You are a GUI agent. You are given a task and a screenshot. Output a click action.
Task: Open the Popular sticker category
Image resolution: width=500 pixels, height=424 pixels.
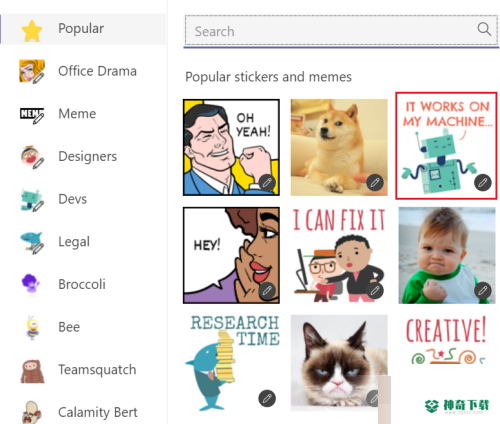pyautogui.click(x=83, y=29)
